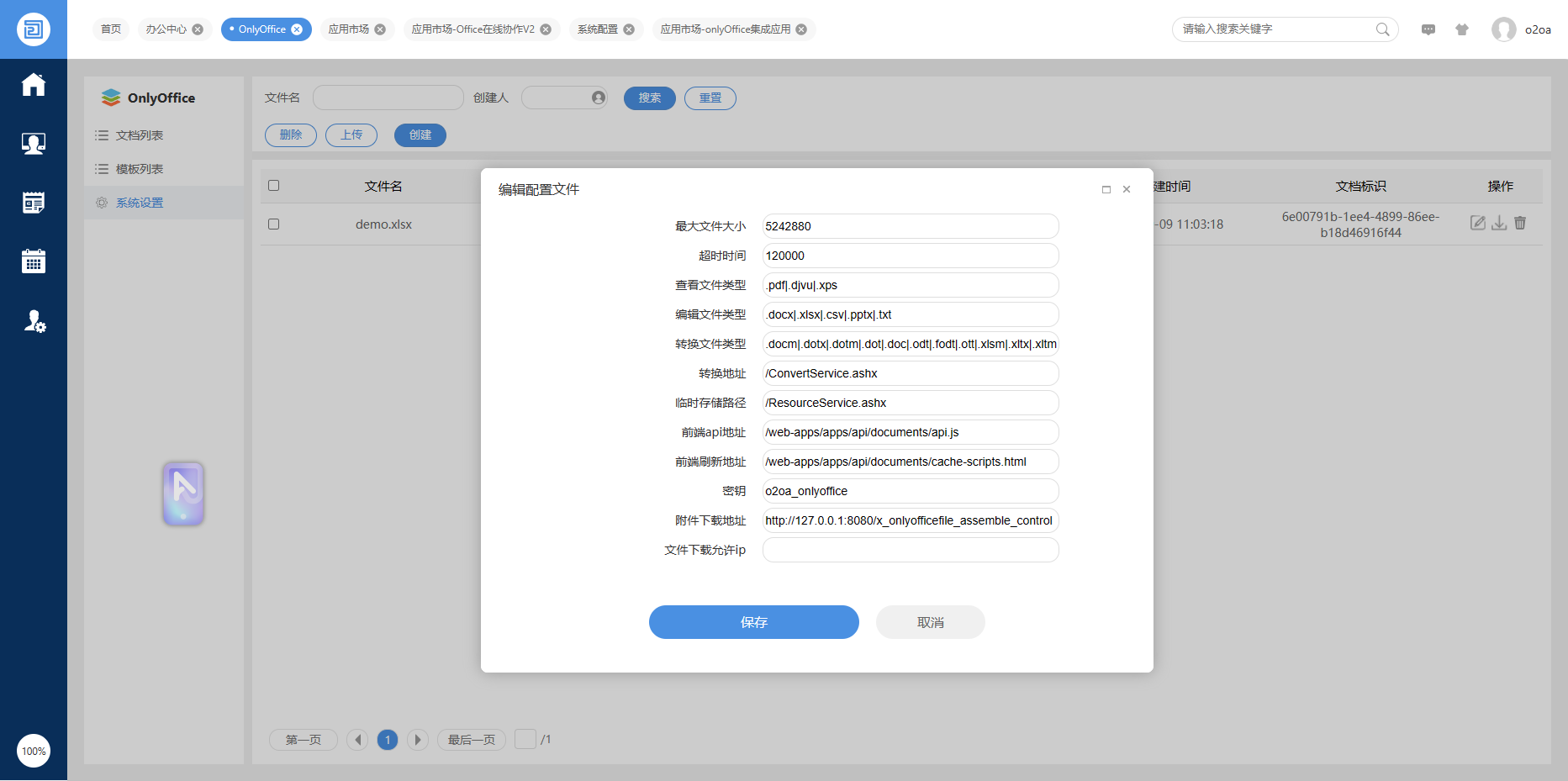Go to next page arrow
1568x781 pixels.
click(x=418, y=740)
